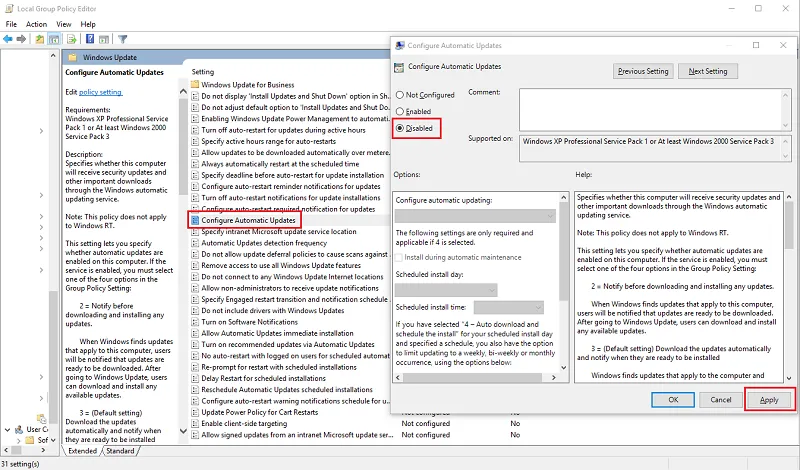Click the Cancel button in dialog
This screenshot has width=800, height=470.
[x=720, y=400]
